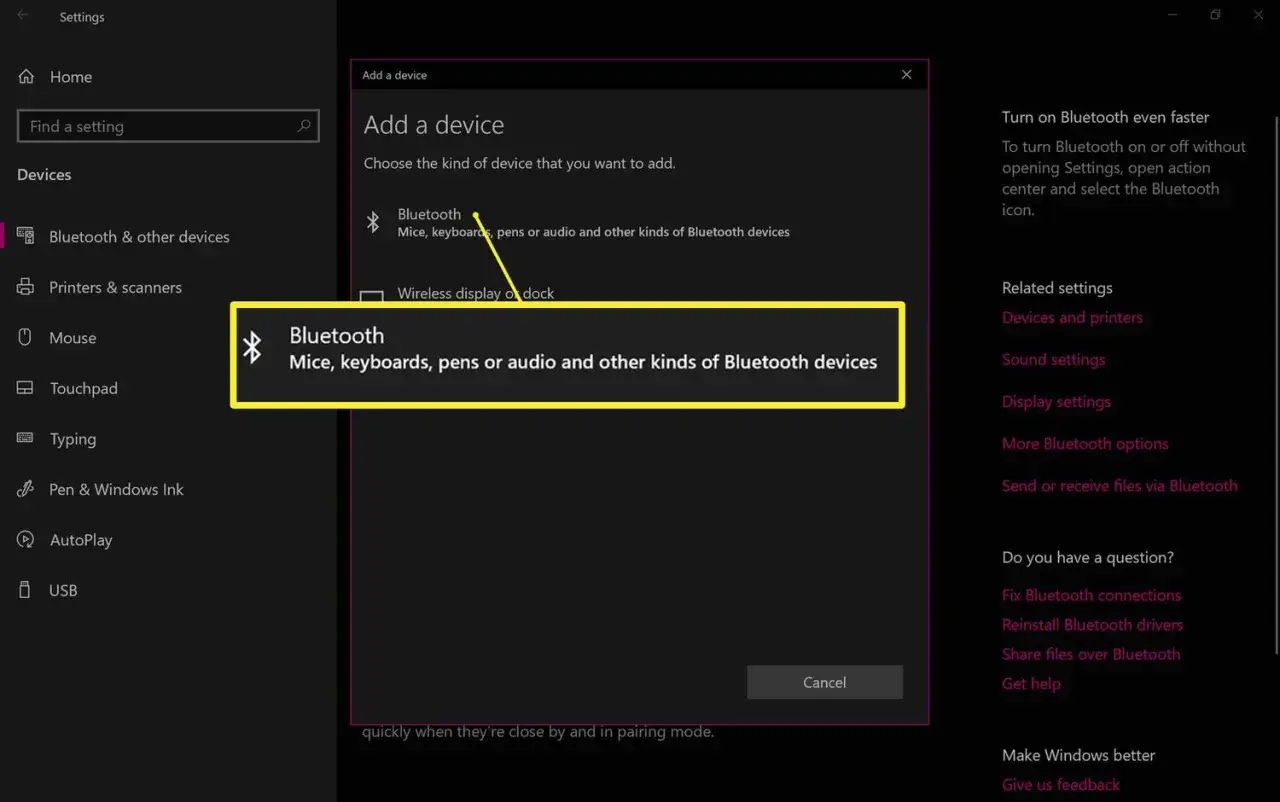Go to Typing settings
The width and height of the screenshot is (1280, 802).
coord(73,439)
